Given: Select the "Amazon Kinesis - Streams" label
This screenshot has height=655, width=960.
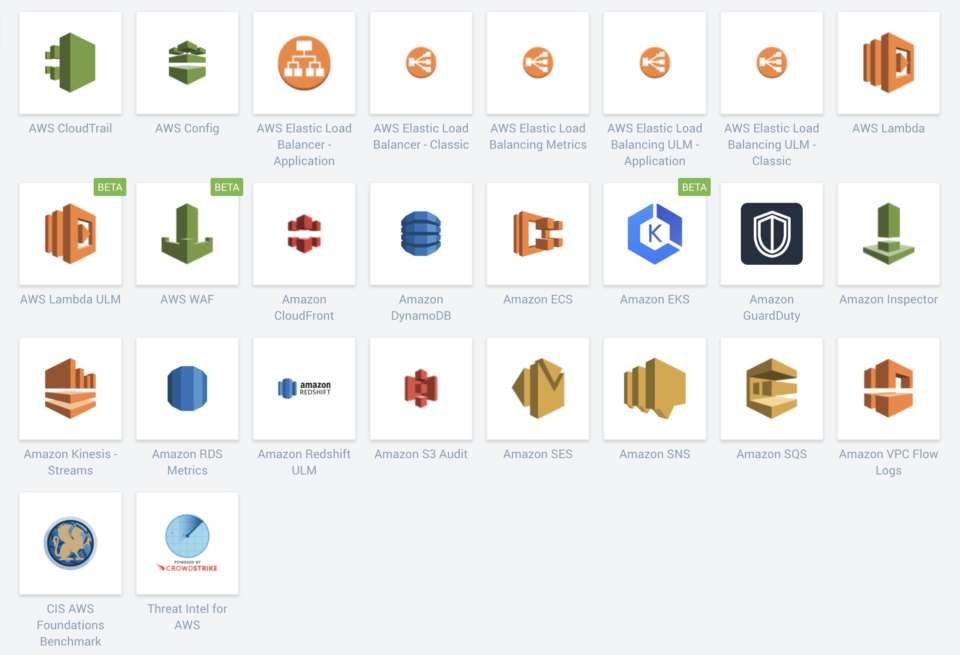Looking at the screenshot, I should point(70,462).
